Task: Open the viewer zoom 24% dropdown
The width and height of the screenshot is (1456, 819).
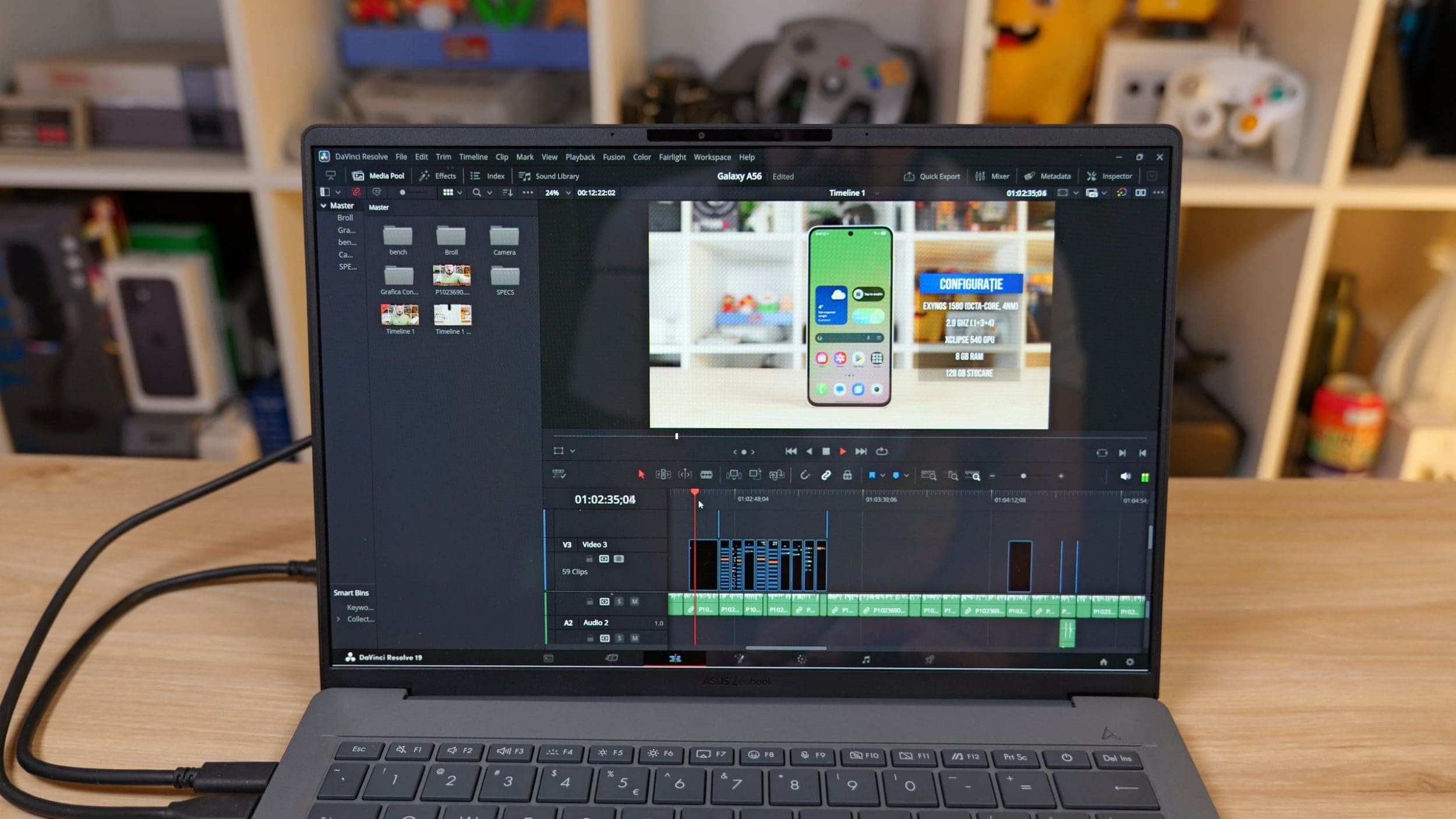Action: point(557,193)
